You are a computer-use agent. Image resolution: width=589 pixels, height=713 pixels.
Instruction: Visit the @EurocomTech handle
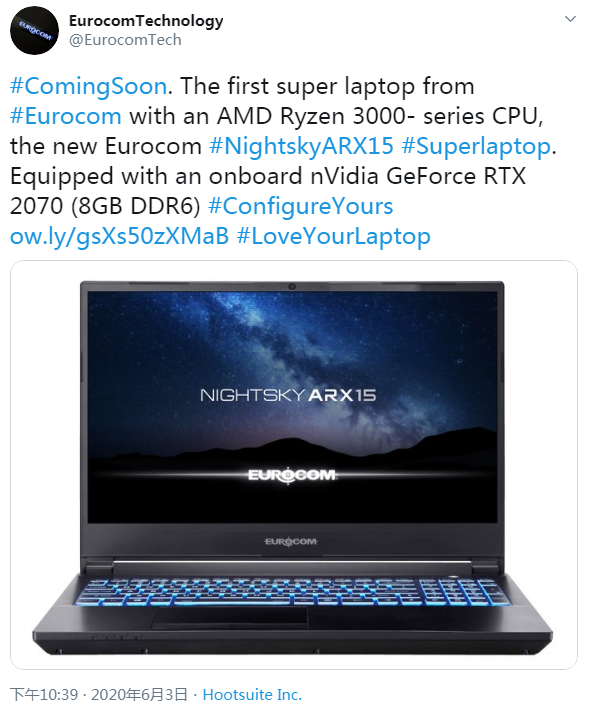(125, 40)
